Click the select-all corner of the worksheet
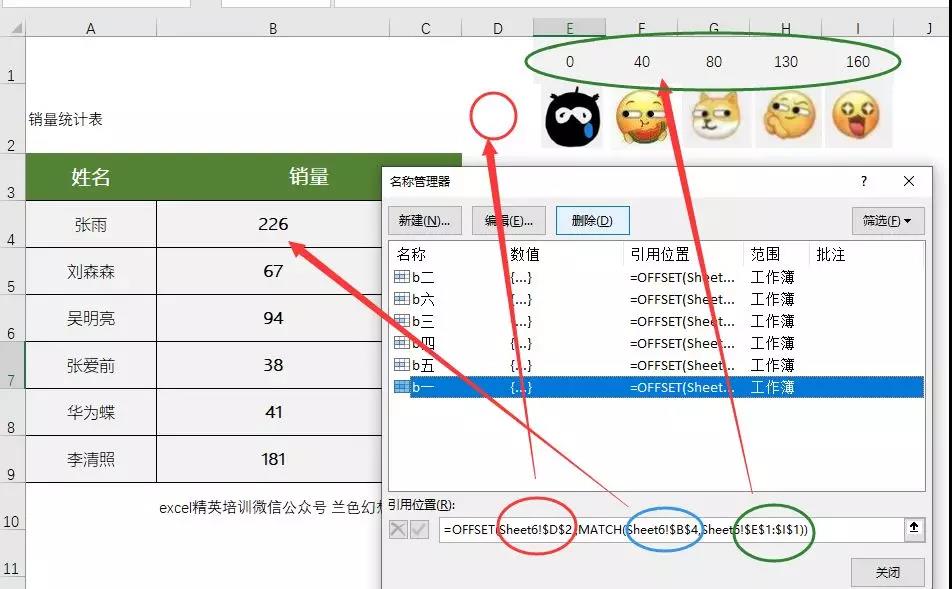952x589 pixels. point(12,27)
